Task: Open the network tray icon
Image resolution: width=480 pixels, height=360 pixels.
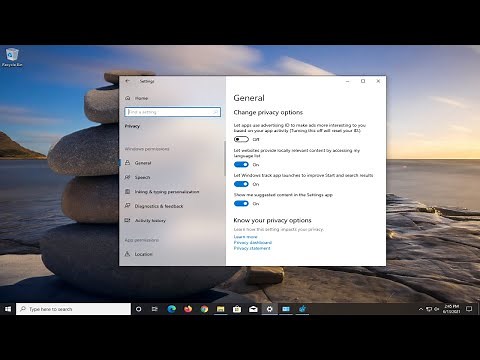Action: (429, 309)
